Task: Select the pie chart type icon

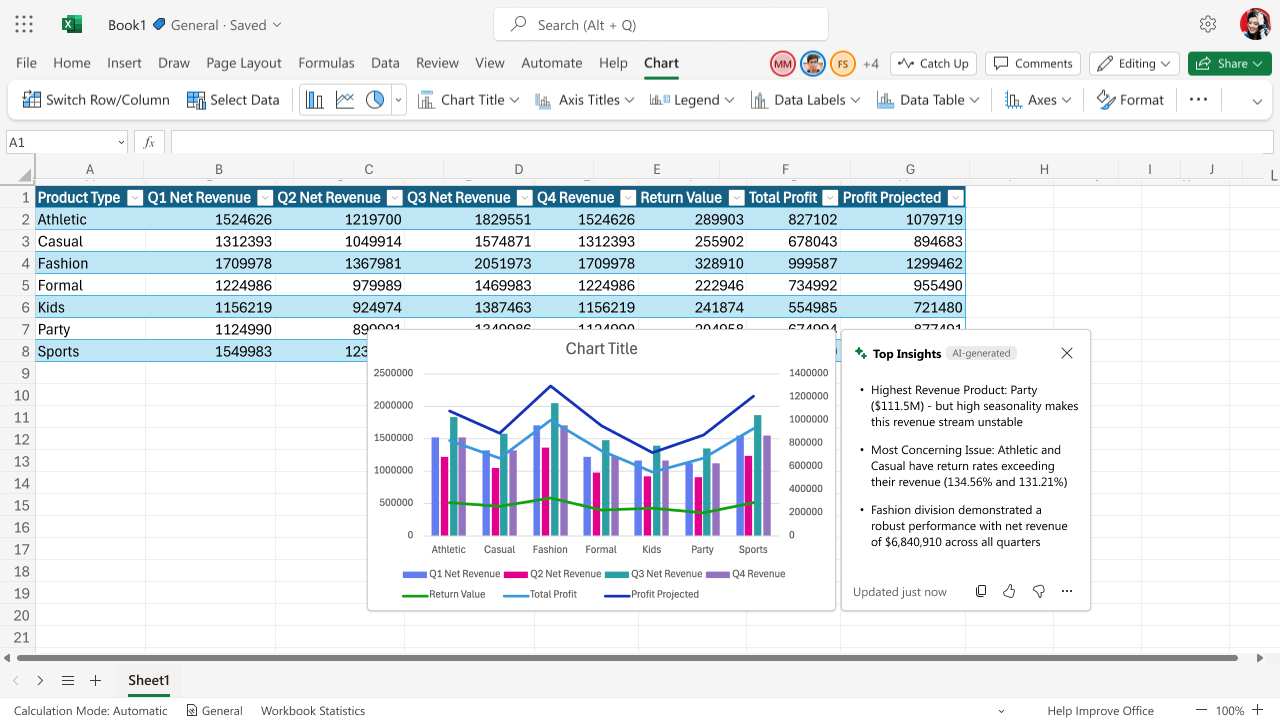Action: 375,100
